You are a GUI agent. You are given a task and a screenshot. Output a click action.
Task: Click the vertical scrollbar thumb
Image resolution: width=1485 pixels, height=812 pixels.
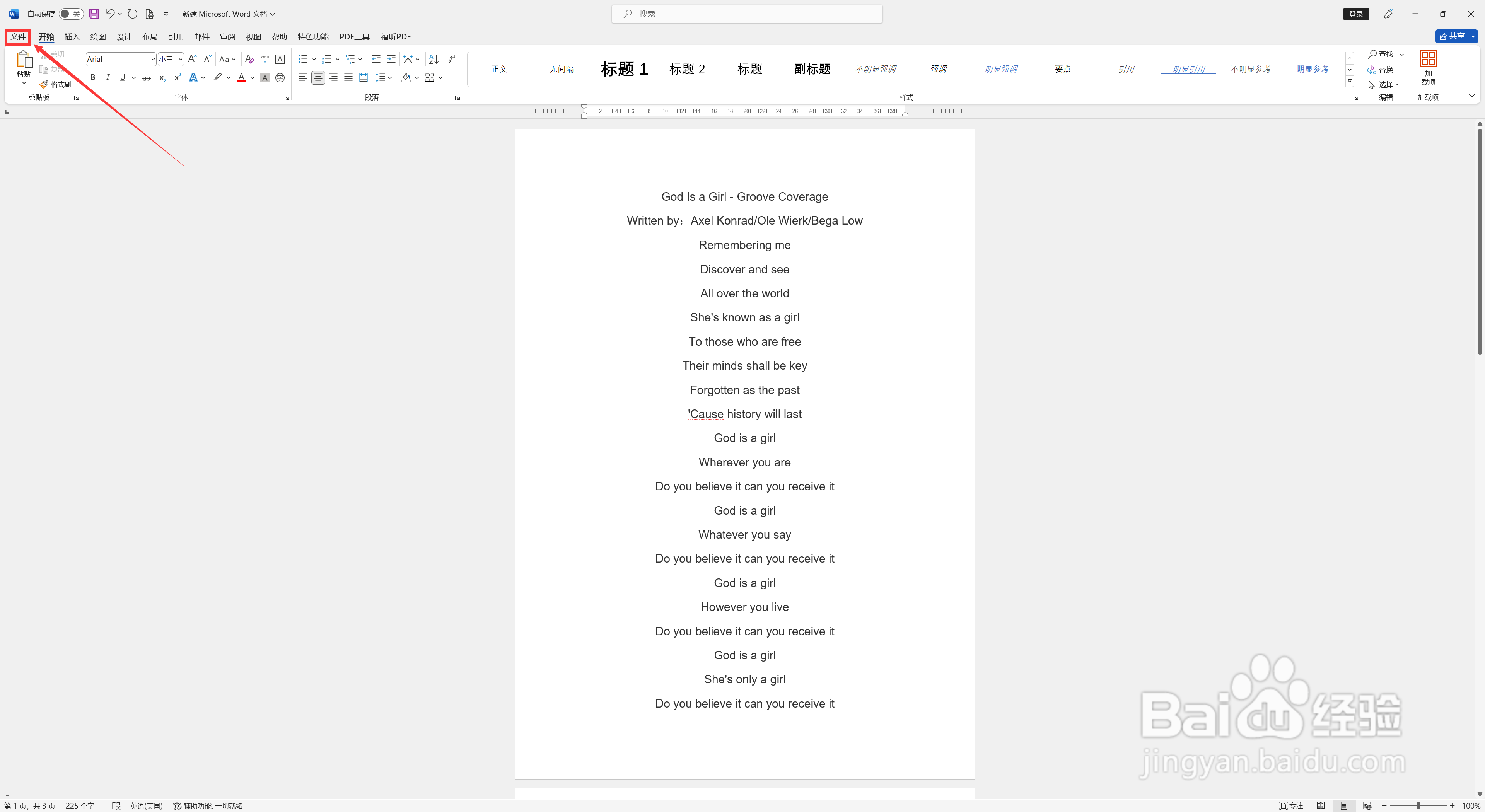point(1479,242)
